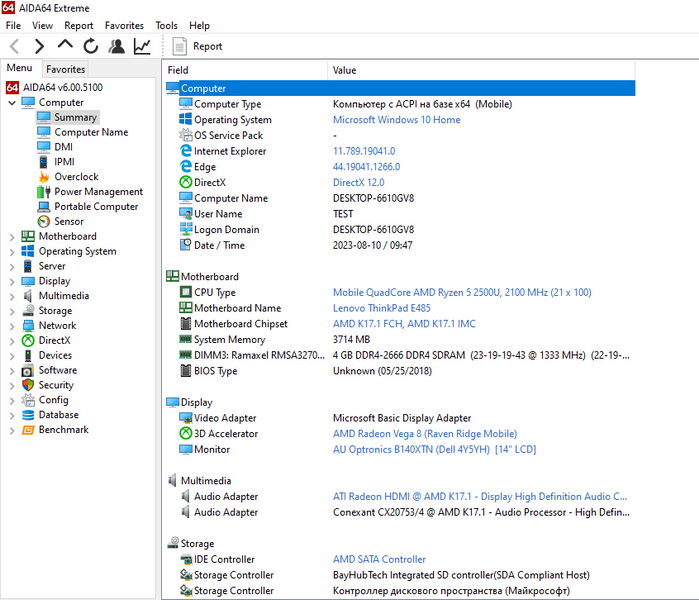The height and width of the screenshot is (600, 699).
Task: Open the Tools menu
Action: pyautogui.click(x=166, y=25)
